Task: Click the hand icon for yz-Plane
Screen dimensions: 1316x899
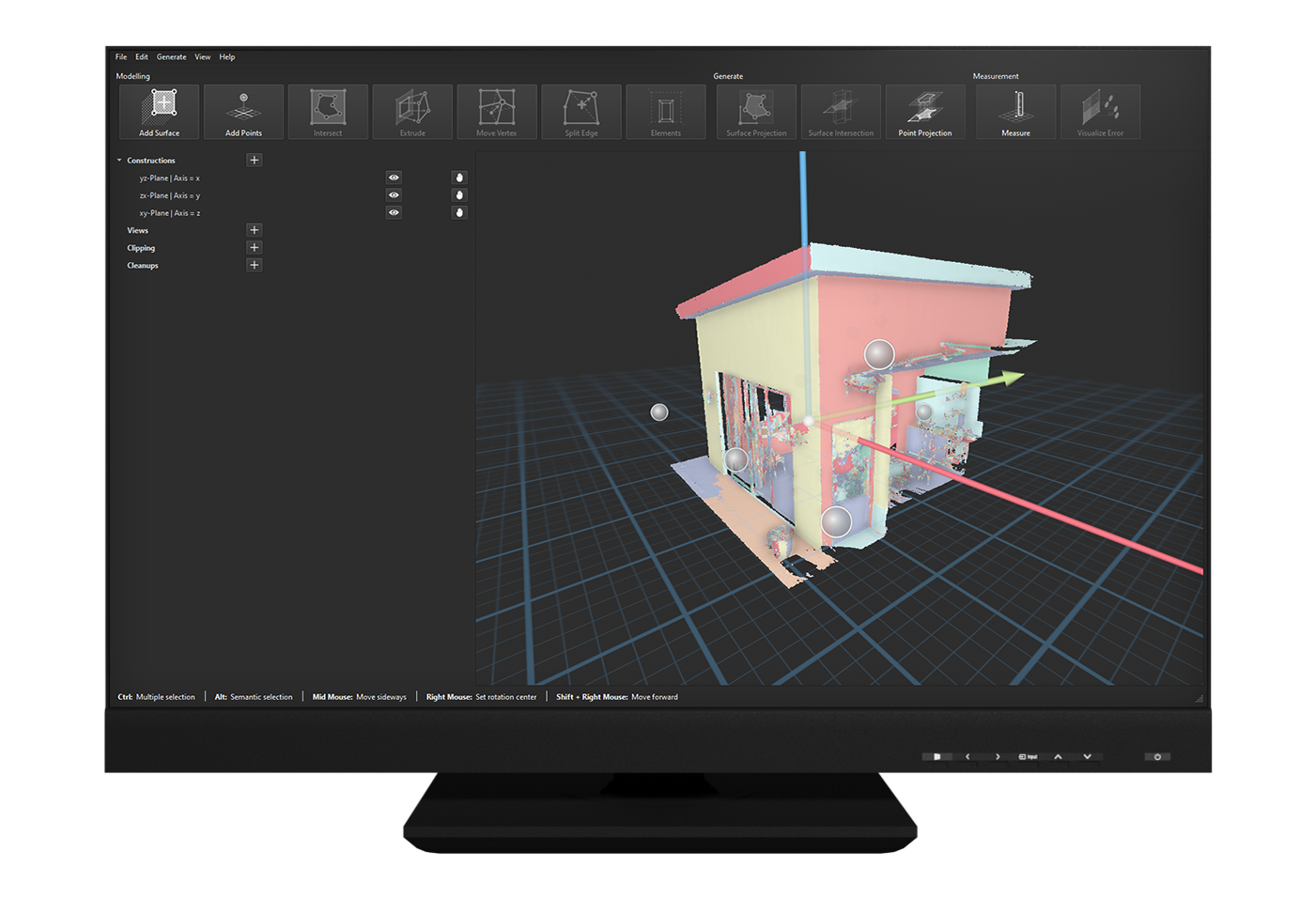Action: tap(459, 178)
